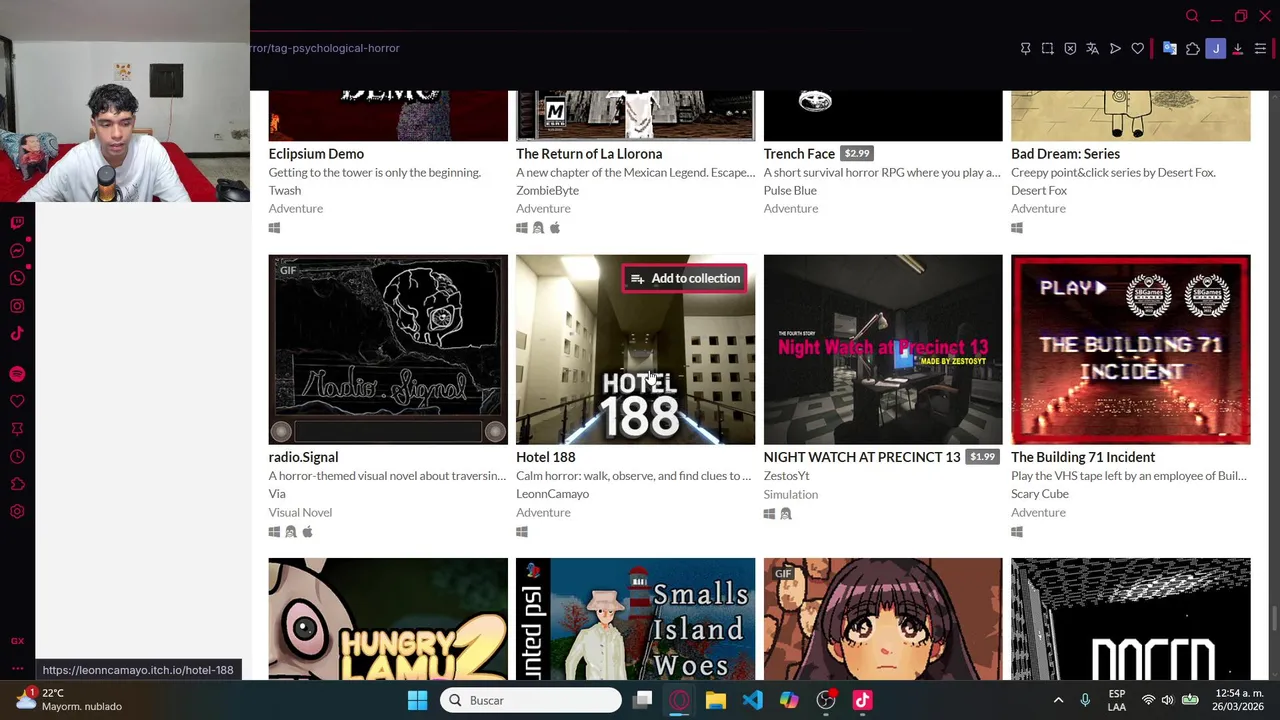Click the Buscar taskbar search box
The image size is (1280, 720).
tap(531, 700)
